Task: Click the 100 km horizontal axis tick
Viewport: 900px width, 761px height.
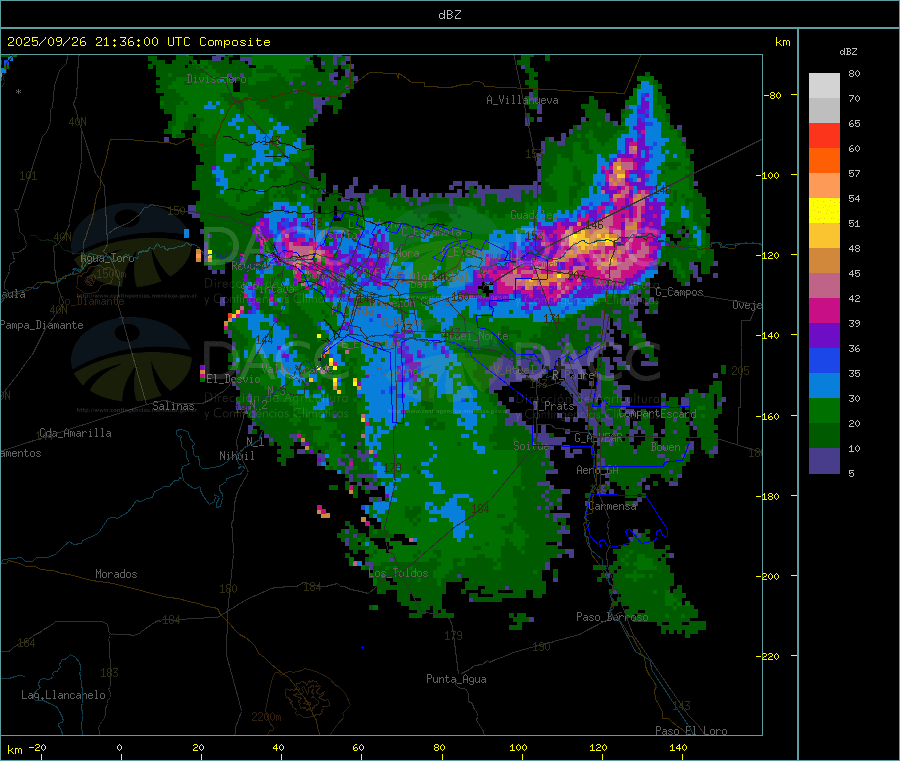Action: click(518, 747)
